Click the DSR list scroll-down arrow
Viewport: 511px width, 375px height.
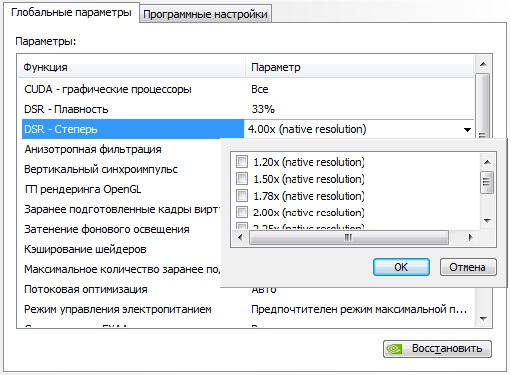487,221
